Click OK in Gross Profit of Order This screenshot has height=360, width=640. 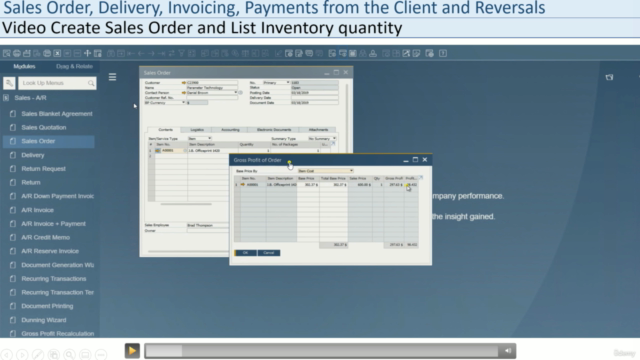click(245, 253)
